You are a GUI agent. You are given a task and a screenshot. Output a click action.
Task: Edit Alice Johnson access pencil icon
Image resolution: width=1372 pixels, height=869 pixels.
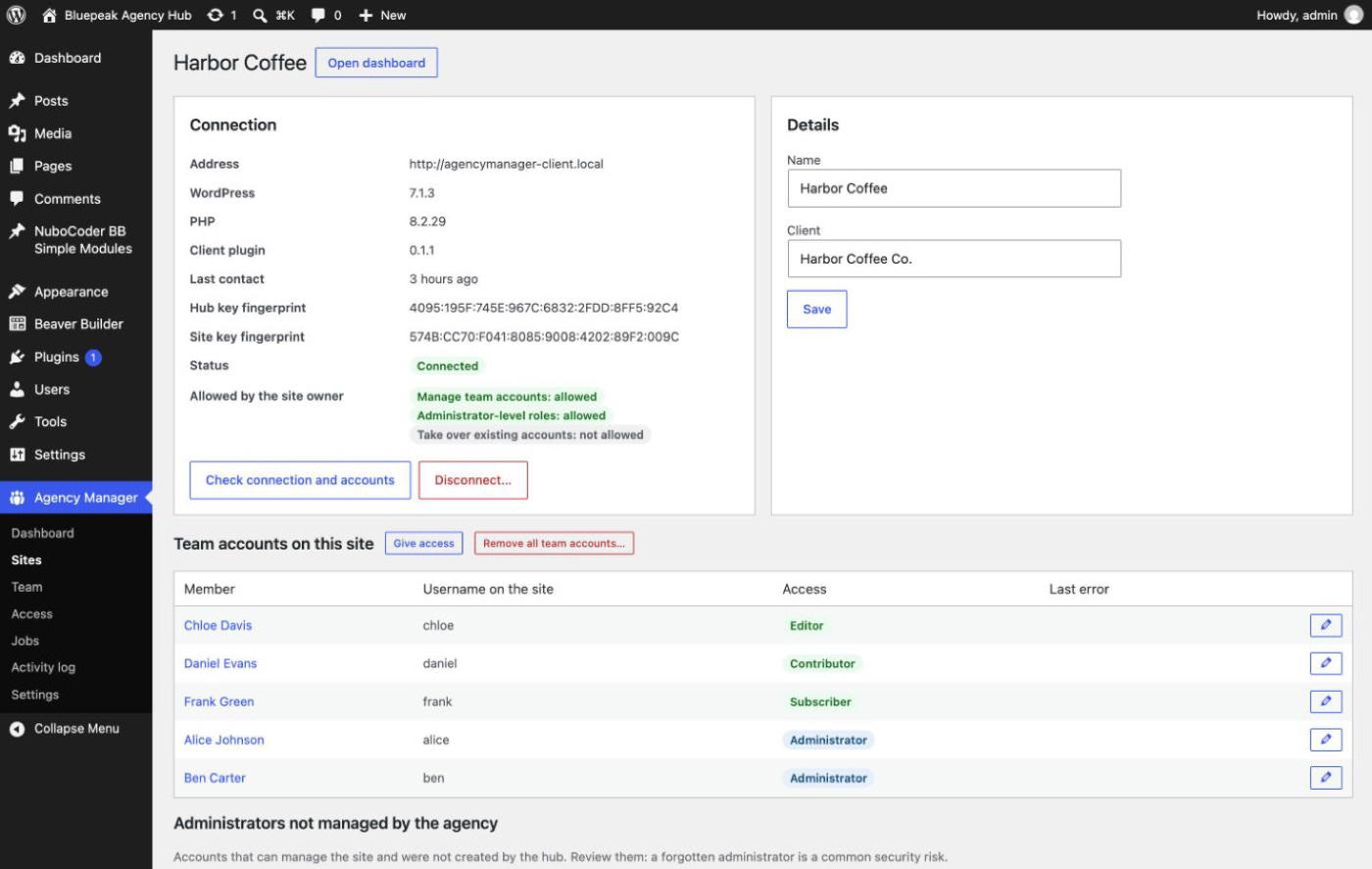coord(1326,740)
